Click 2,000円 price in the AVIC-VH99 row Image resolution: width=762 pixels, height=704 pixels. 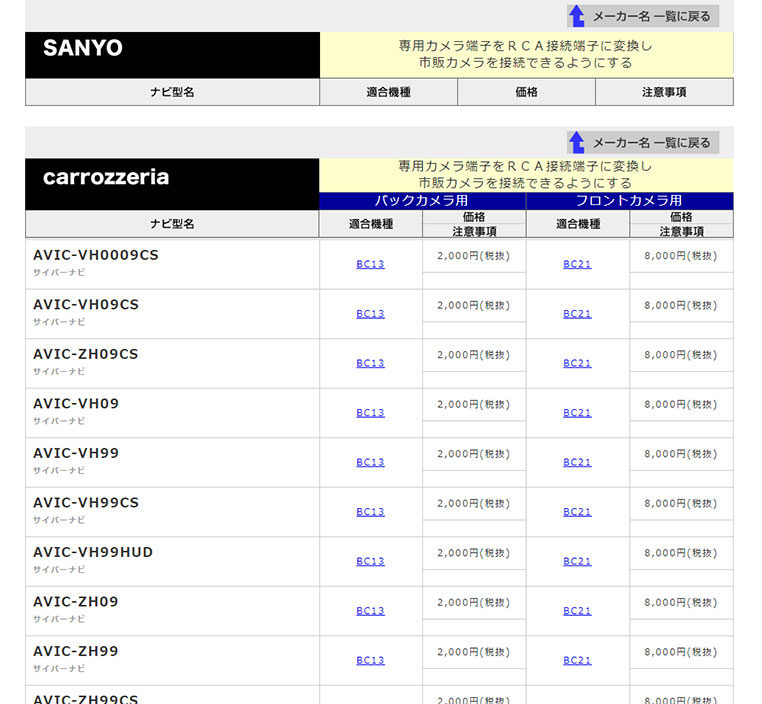click(x=473, y=454)
